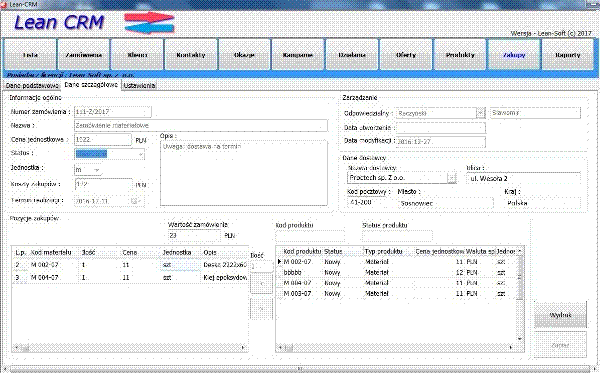Select the bbbbb product row

[397, 272]
